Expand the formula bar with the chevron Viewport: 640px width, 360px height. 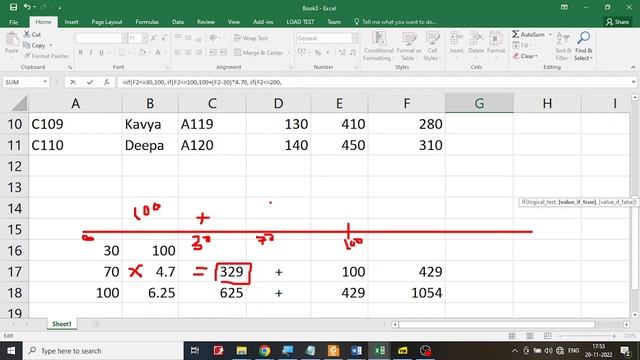click(x=633, y=82)
